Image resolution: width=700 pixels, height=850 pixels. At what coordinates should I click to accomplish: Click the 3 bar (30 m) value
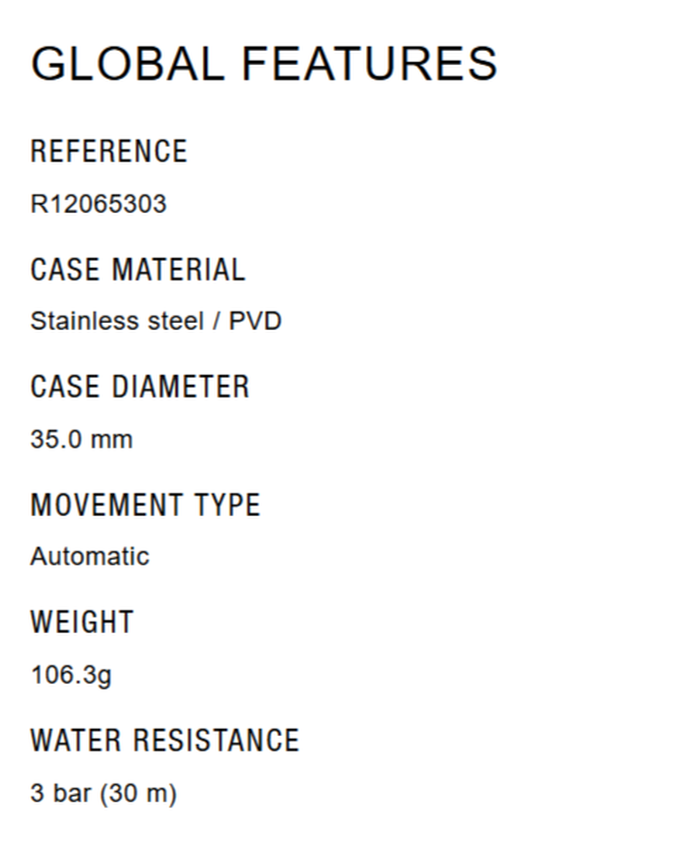(103, 794)
